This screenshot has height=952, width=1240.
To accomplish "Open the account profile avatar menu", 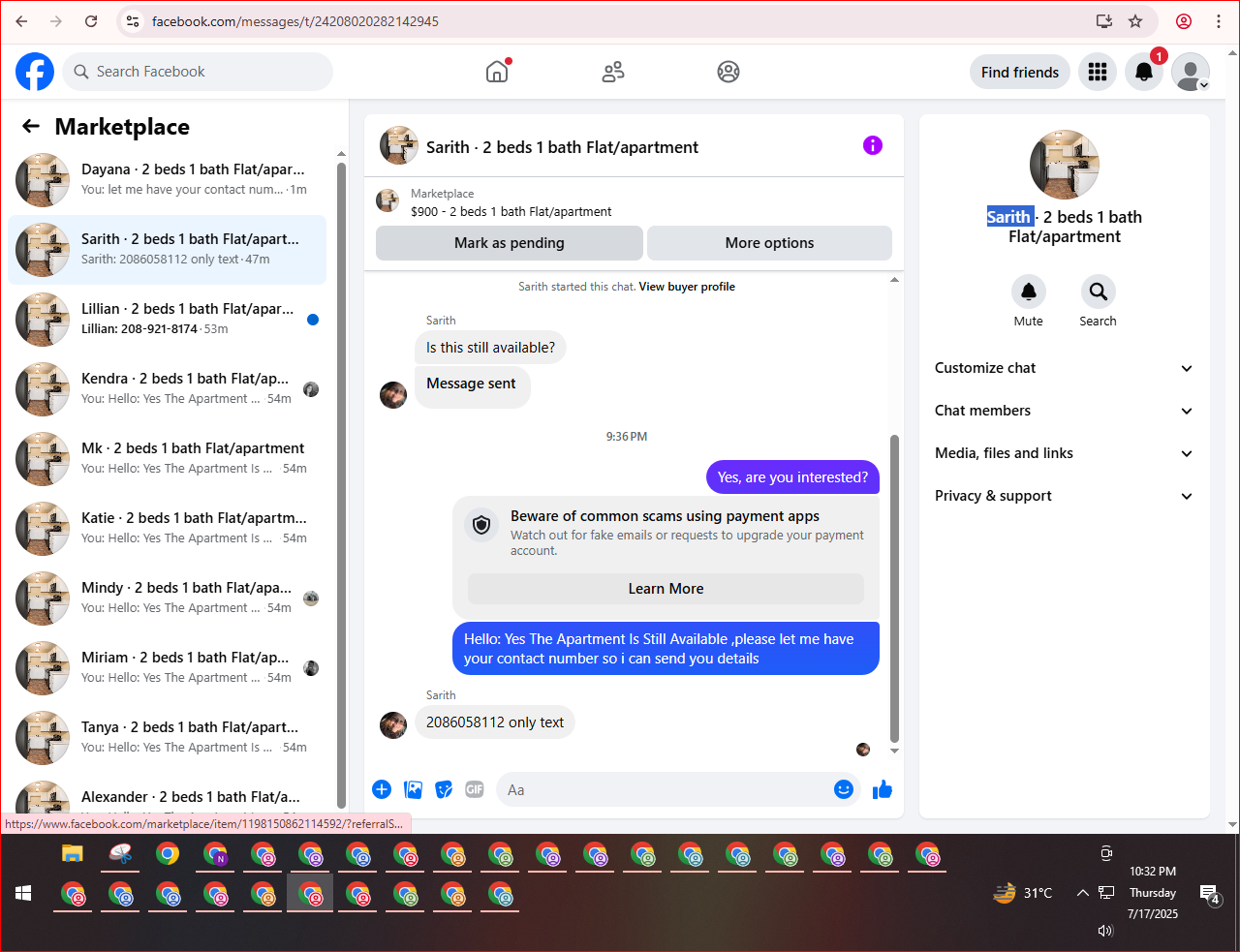I will 1191,72.
